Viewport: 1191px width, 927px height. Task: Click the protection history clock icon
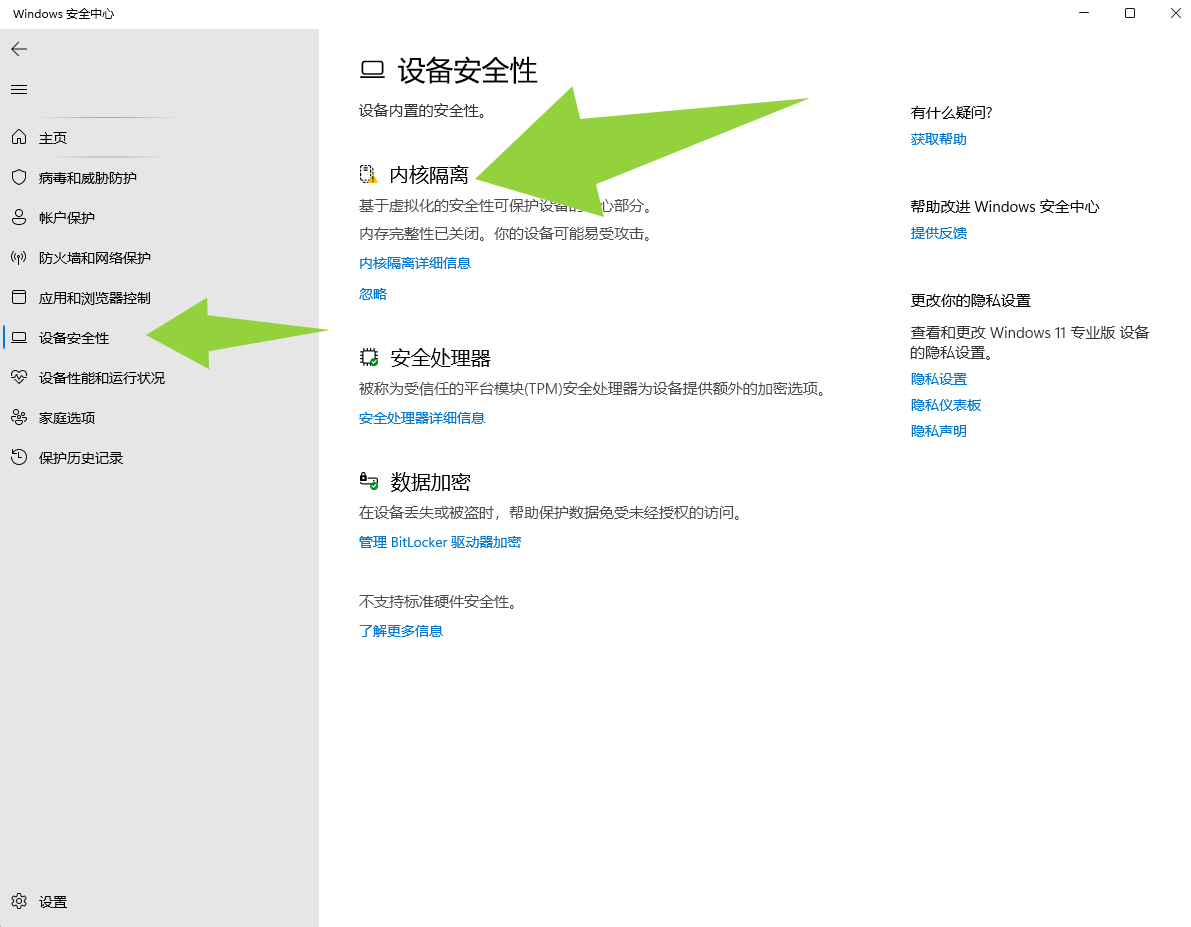pyautogui.click(x=18, y=458)
